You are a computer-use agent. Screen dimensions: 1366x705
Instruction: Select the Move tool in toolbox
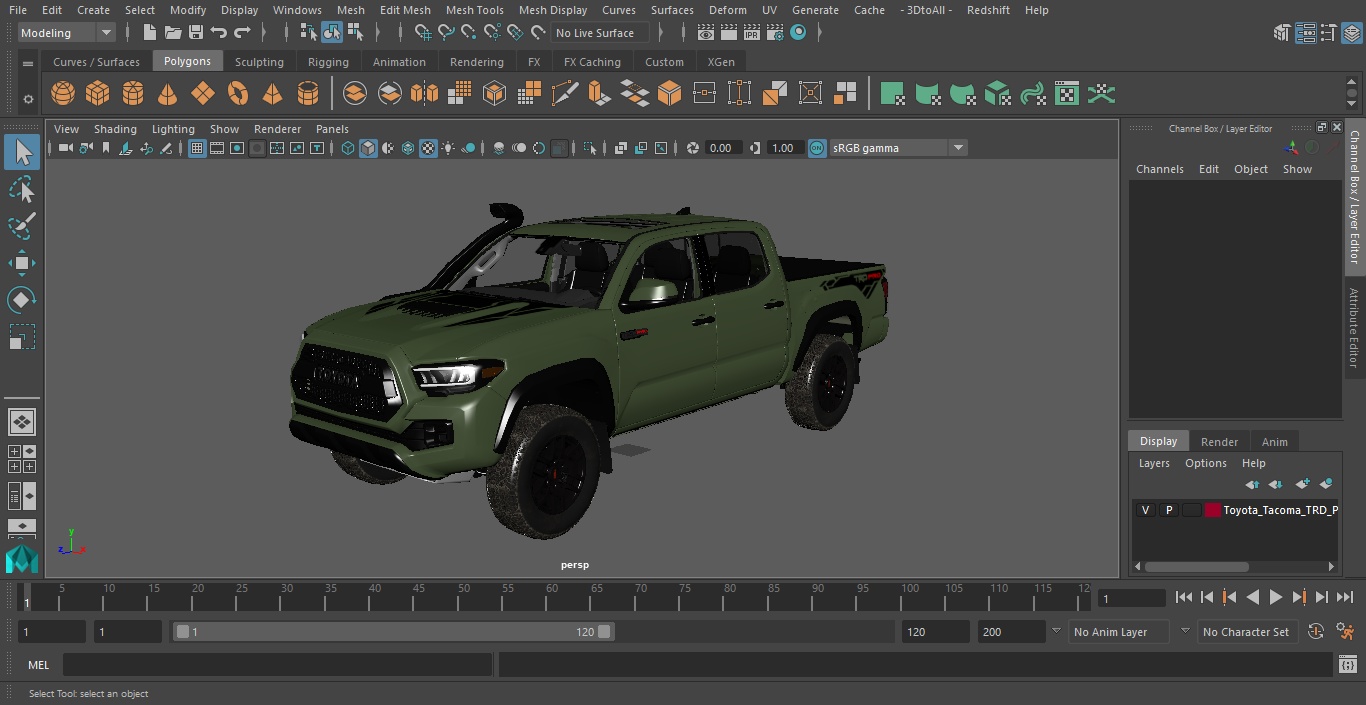(x=22, y=264)
